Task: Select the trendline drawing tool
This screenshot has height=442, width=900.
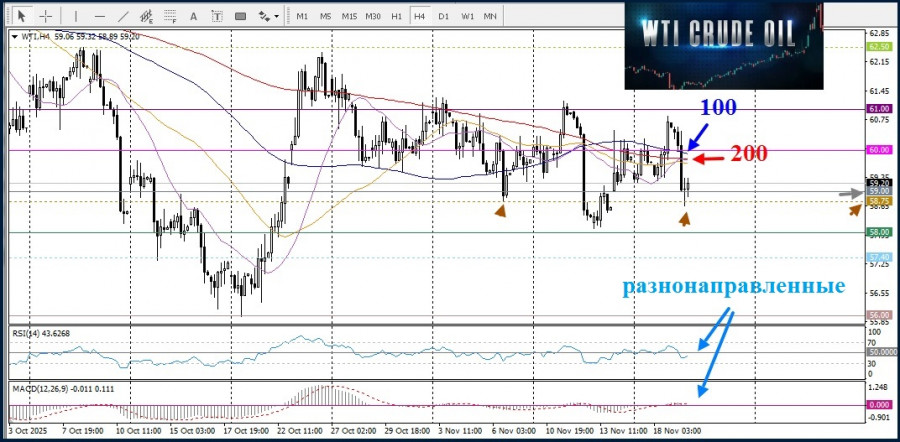Action: [x=124, y=16]
